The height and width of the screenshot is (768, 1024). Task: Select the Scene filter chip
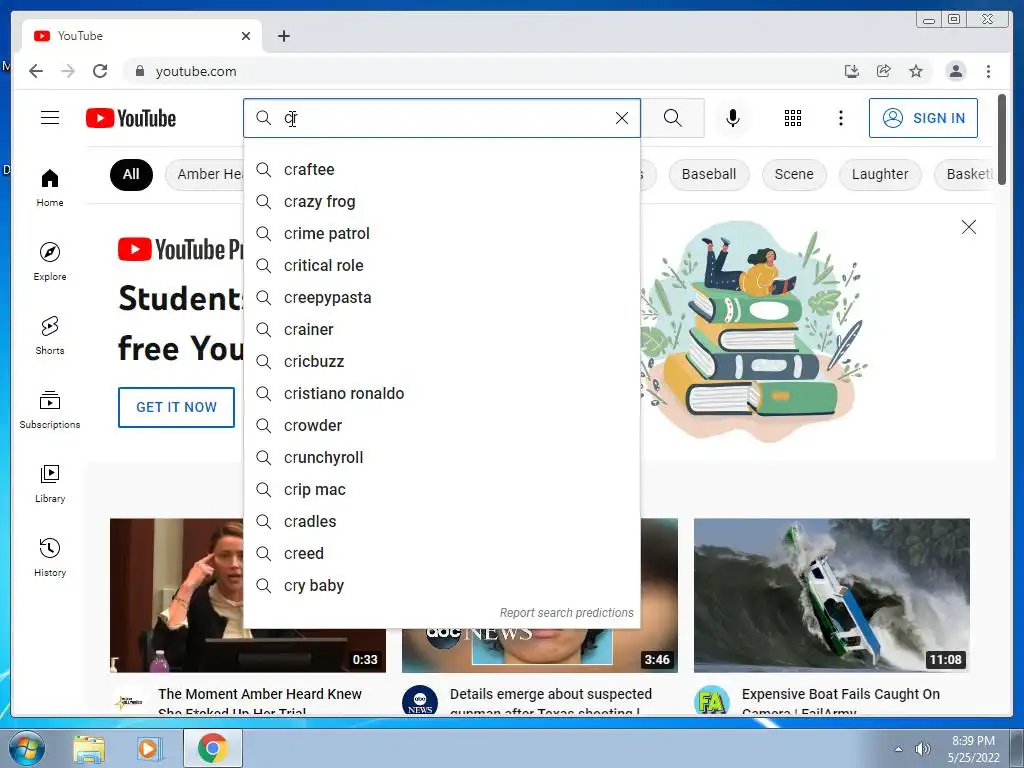point(793,174)
